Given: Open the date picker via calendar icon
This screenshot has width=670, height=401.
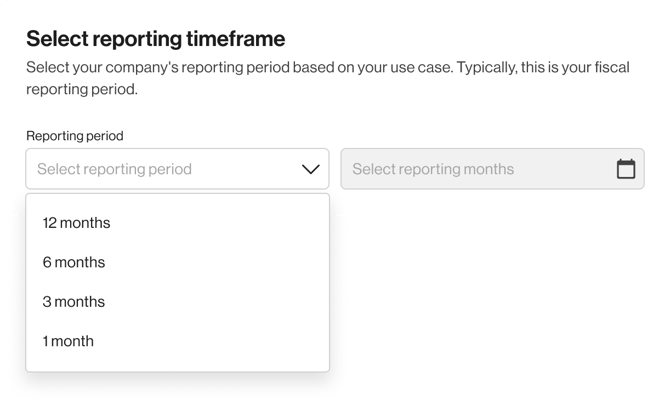Looking at the screenshot, I should click(x=626, y=169).
